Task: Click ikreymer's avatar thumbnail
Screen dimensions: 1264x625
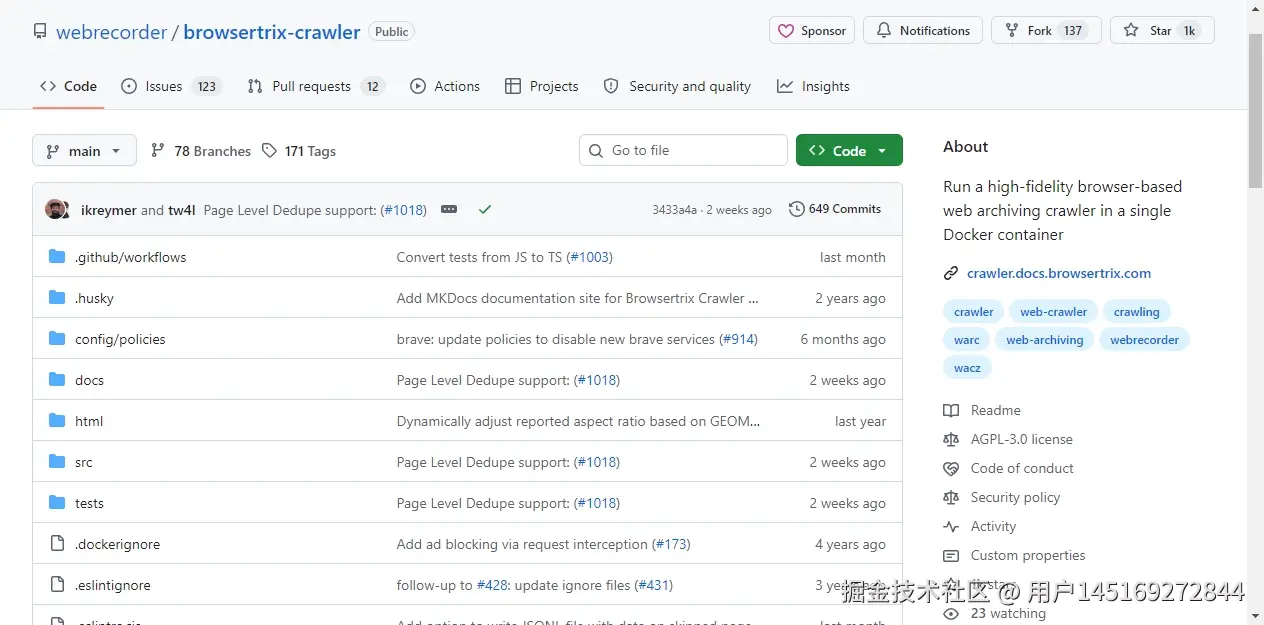Action: (x=57, y=210)
